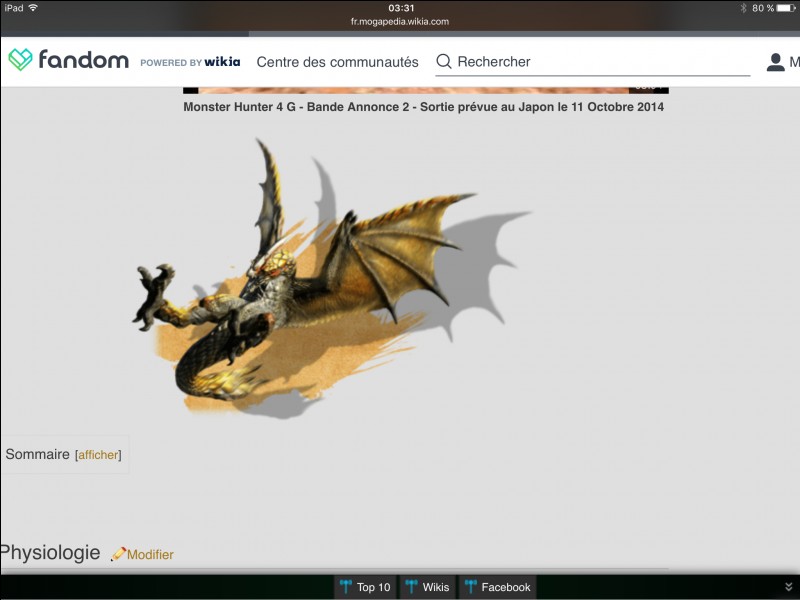Click the Sommaire label
Viewport: 800px width, 600px height.
pos(37,454)
